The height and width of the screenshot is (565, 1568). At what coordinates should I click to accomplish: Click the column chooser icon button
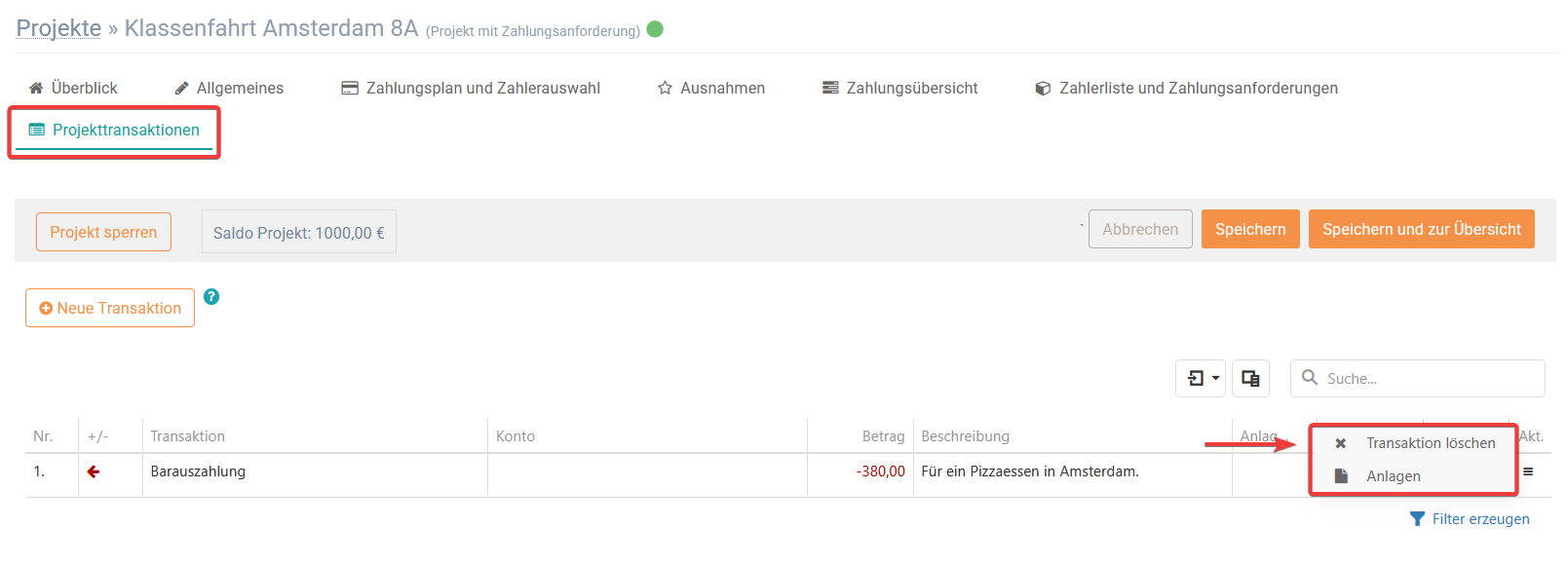click(x=1250, y=378)
